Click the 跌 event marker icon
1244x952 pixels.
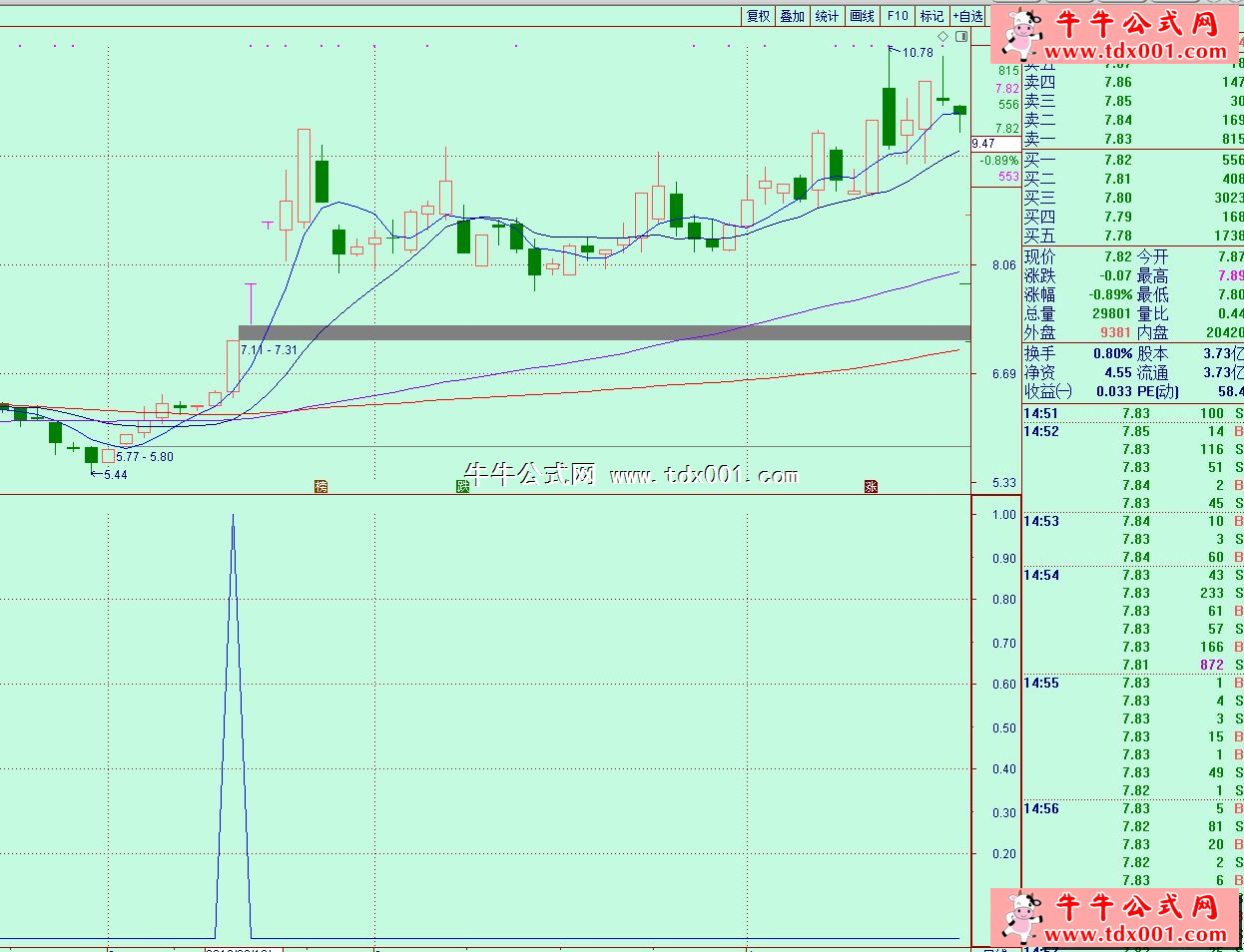pos(462,486)
